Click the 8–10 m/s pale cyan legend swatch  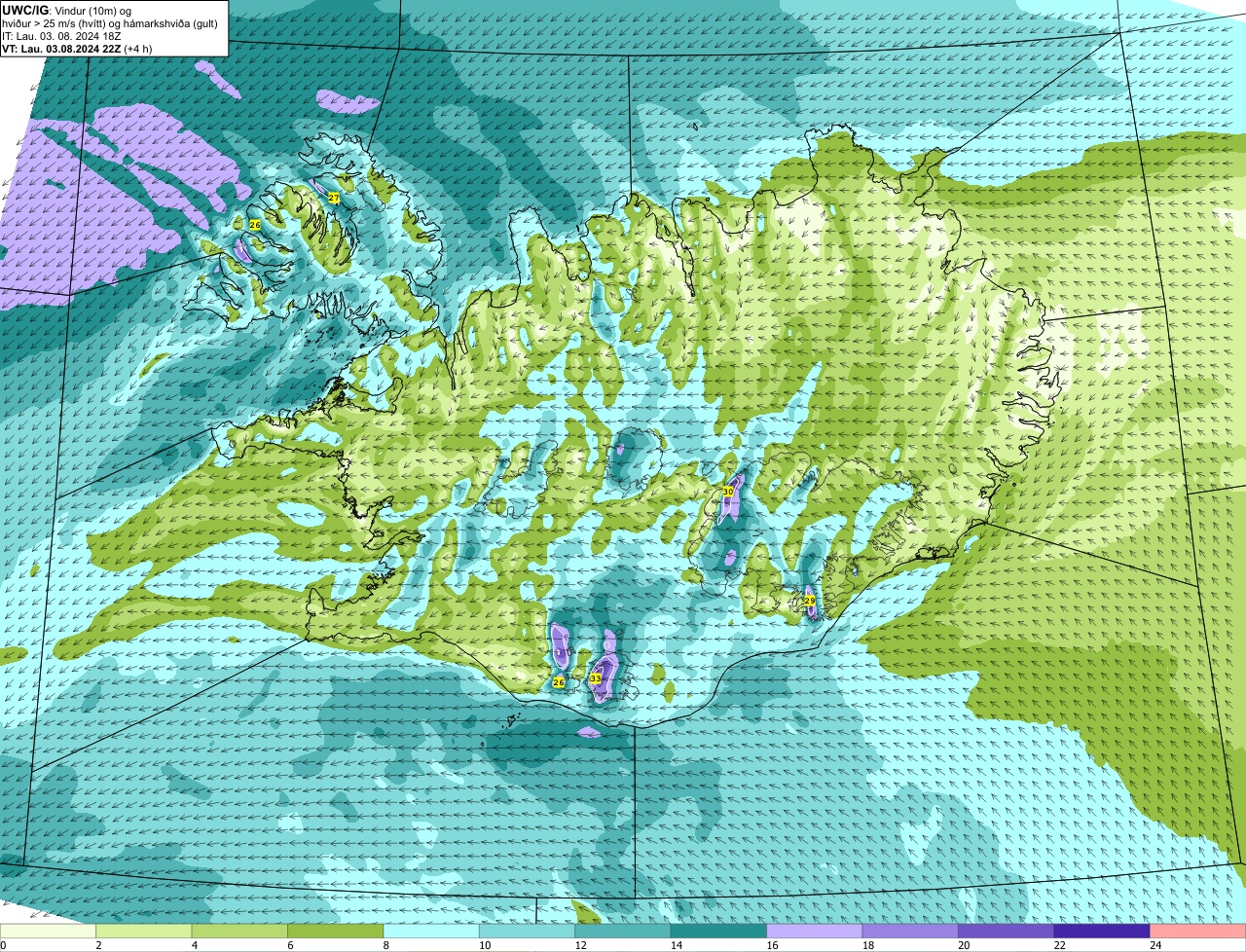coord(431,932)
